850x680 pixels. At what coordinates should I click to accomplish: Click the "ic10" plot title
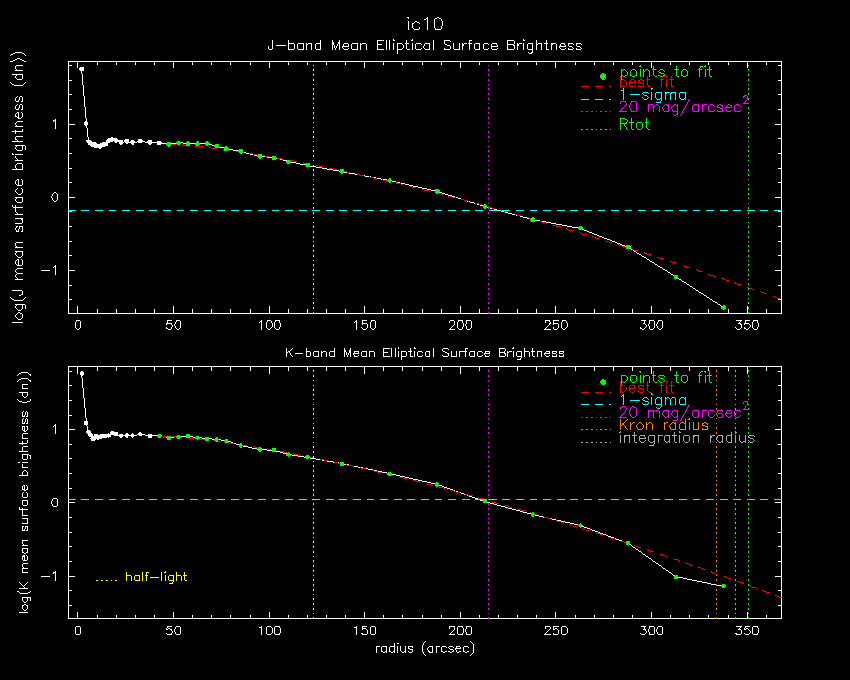(x=424, y=24)
